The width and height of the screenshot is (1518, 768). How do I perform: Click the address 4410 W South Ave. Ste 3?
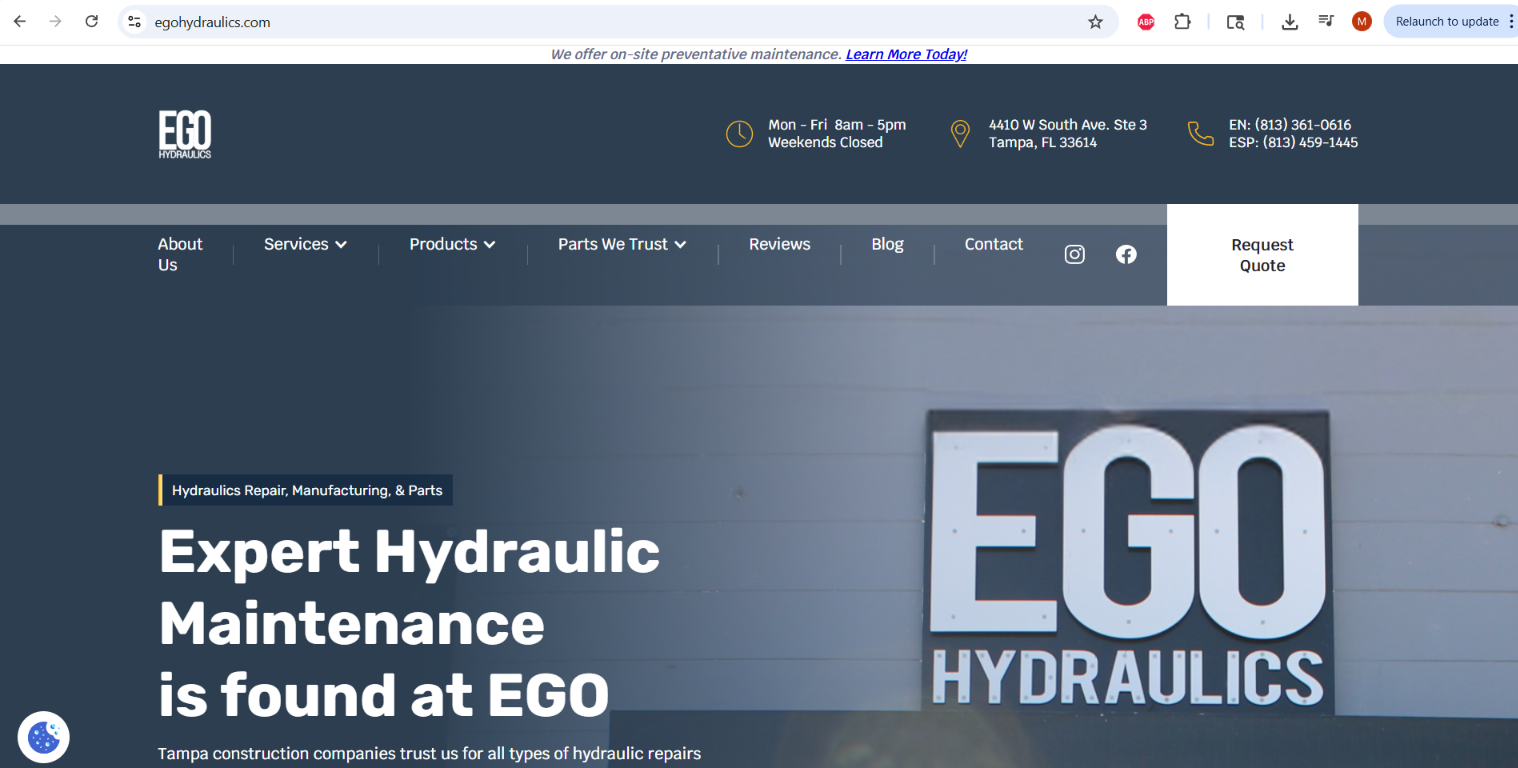pyautogui.click(x=1068, y=125)
